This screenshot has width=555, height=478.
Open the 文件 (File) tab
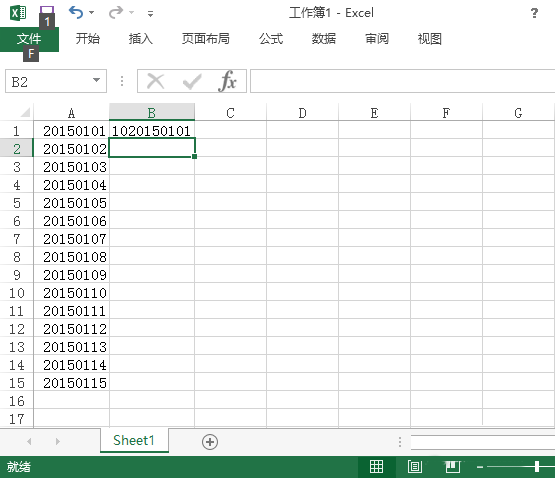[29, 39]
